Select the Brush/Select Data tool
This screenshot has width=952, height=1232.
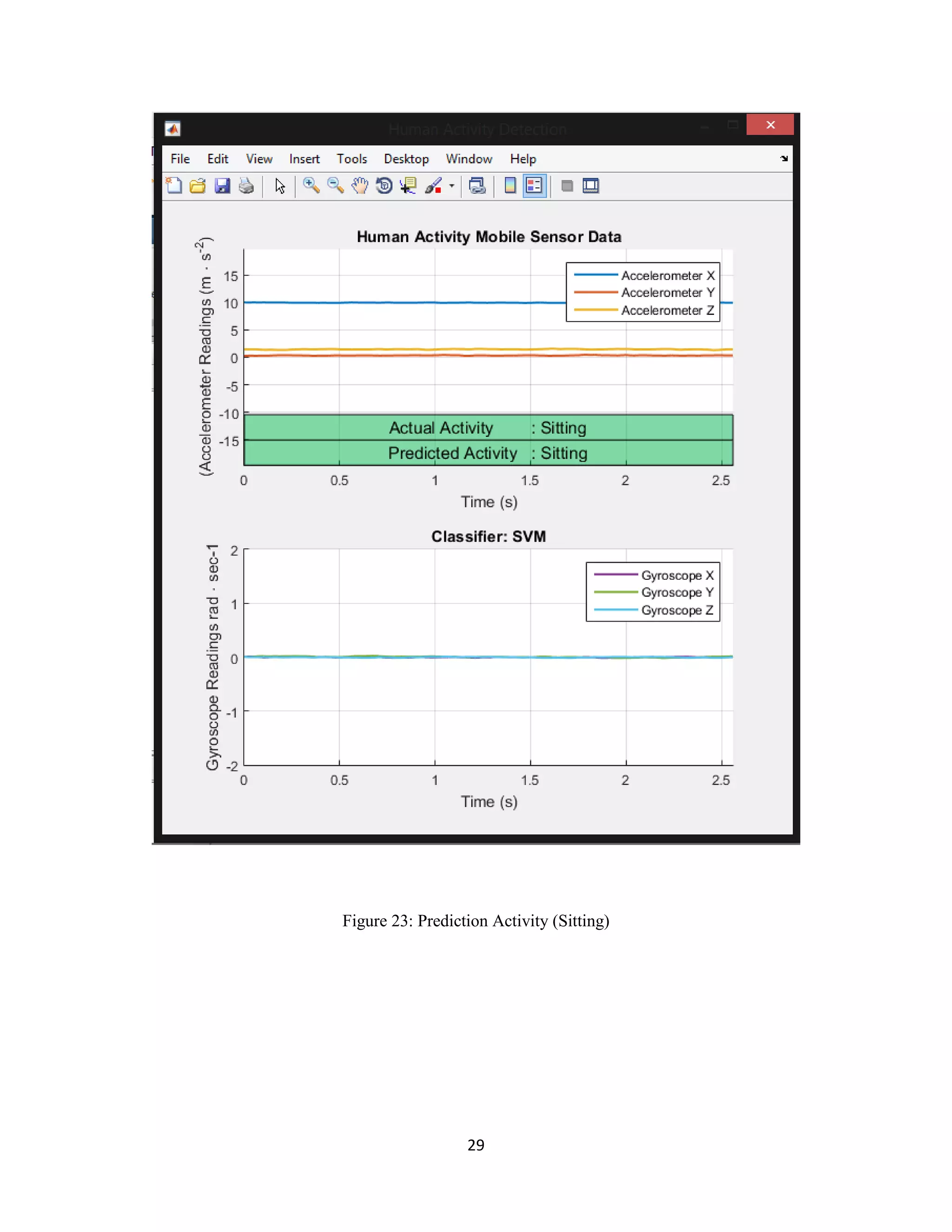[x=433, y=185]
